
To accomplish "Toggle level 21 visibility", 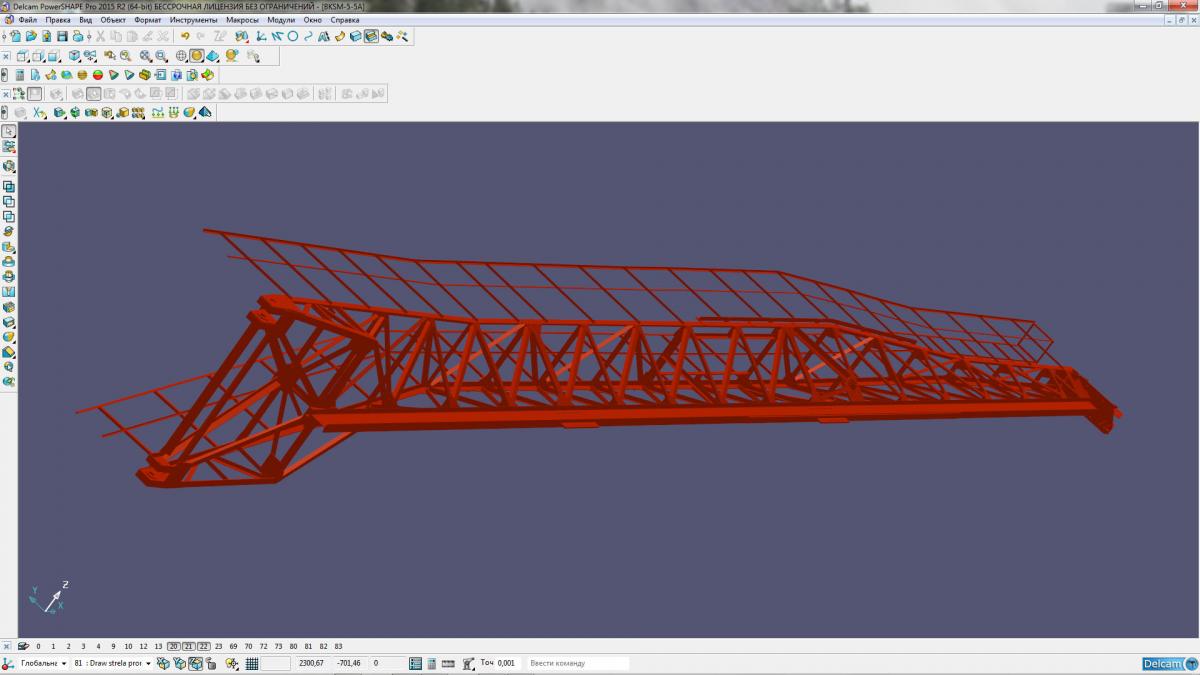I will pos(189,646).
